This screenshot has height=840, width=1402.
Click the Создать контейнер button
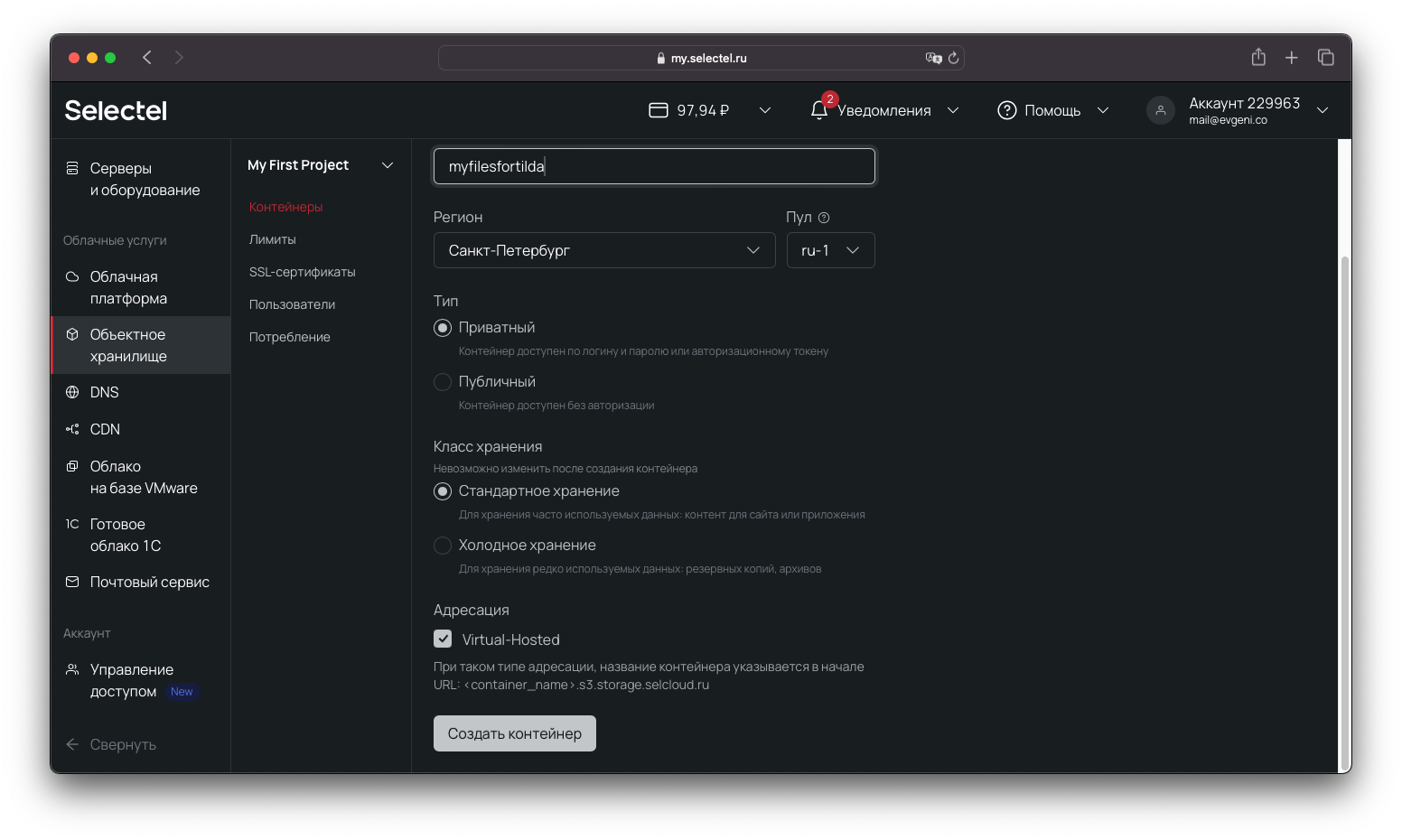coord(515,733)
